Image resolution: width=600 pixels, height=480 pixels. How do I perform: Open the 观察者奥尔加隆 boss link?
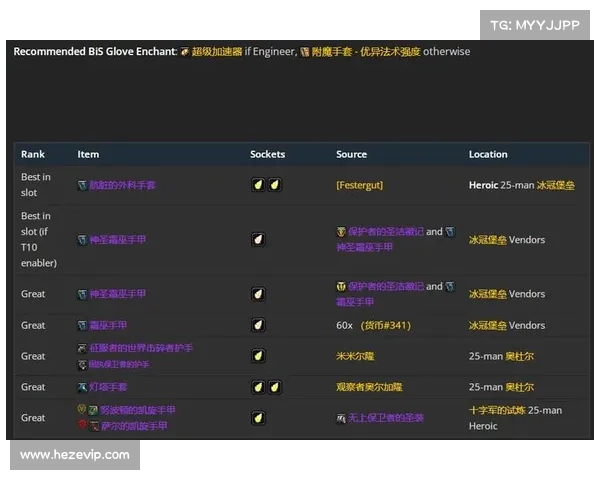(369, 387)
